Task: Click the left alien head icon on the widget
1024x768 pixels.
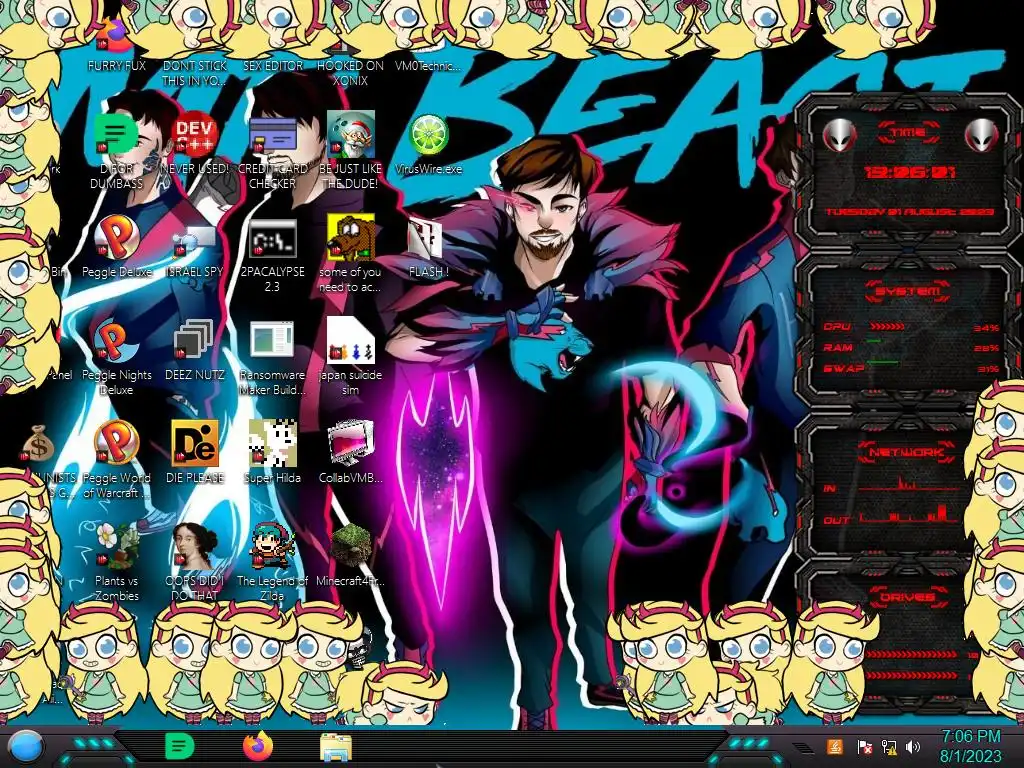Action: [839, 136]
